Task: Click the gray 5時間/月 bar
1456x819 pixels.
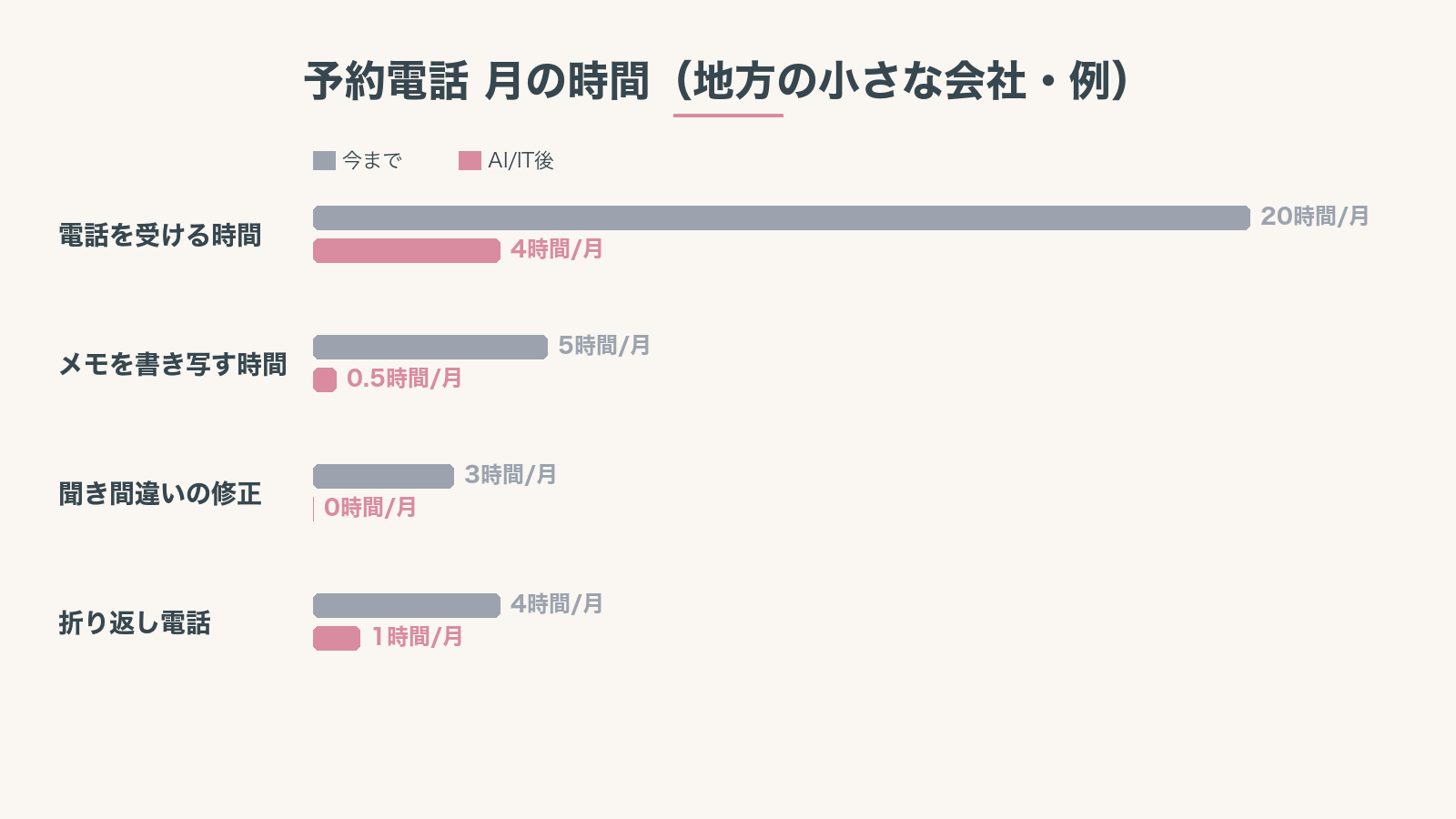Action: point(430,347)
